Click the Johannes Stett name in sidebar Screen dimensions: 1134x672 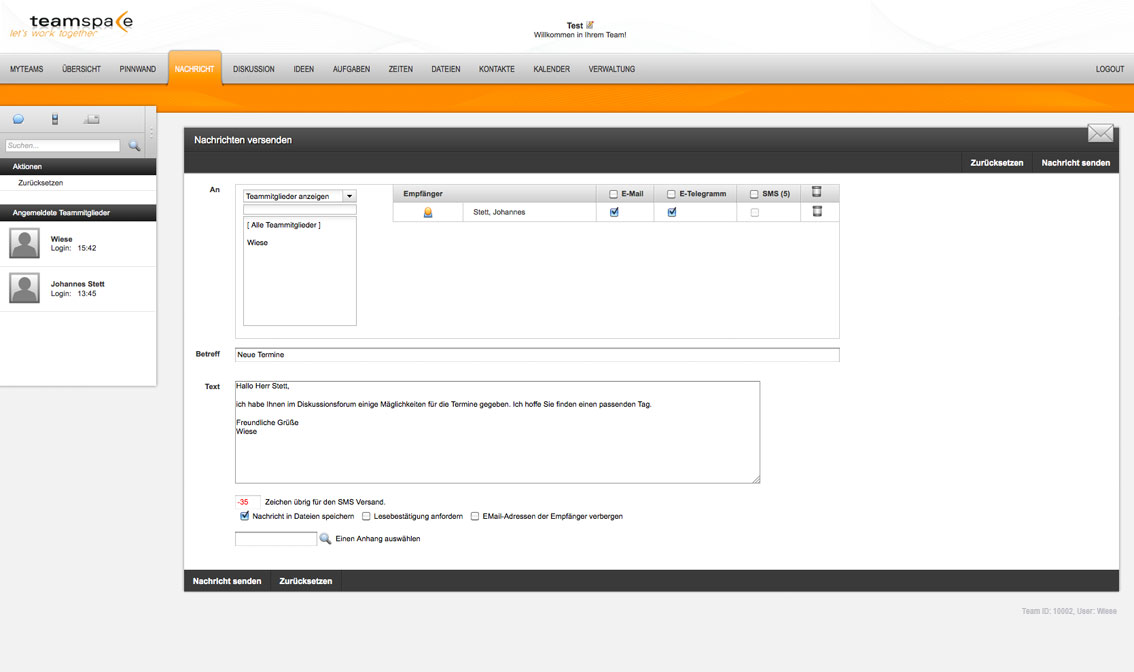[x=77, y=284]
